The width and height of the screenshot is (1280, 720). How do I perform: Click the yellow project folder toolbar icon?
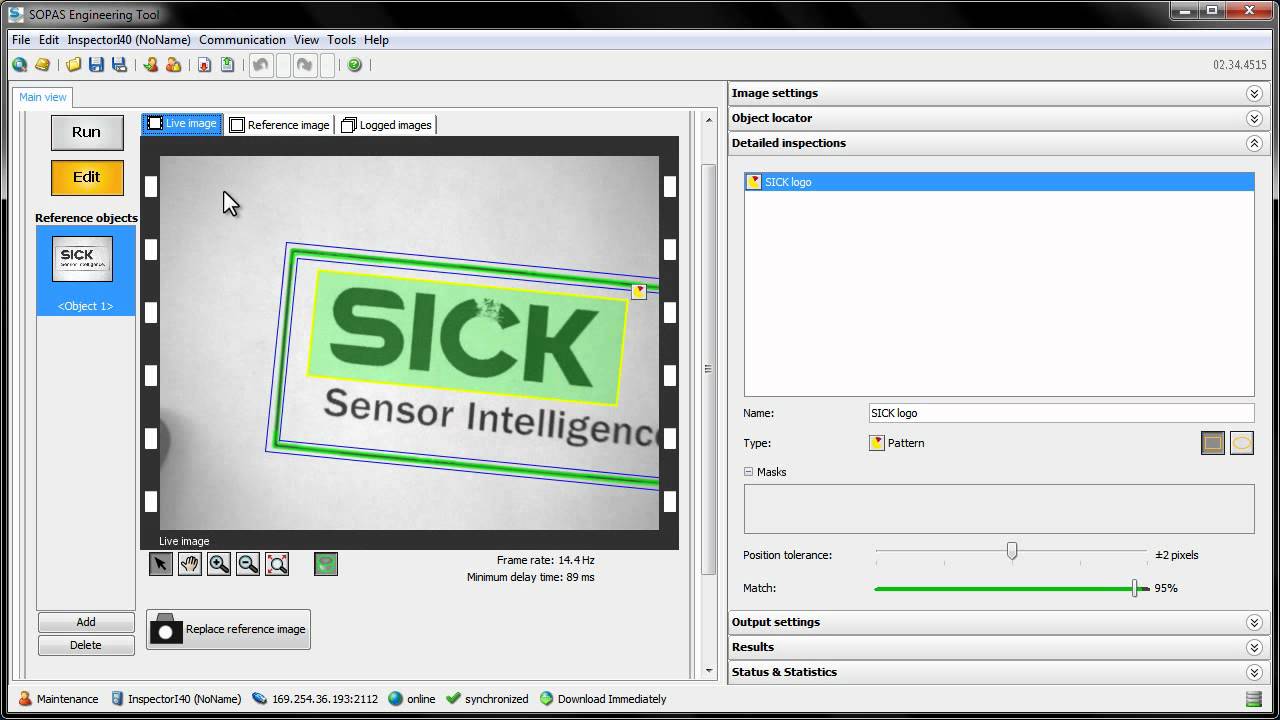click(42, 65)
